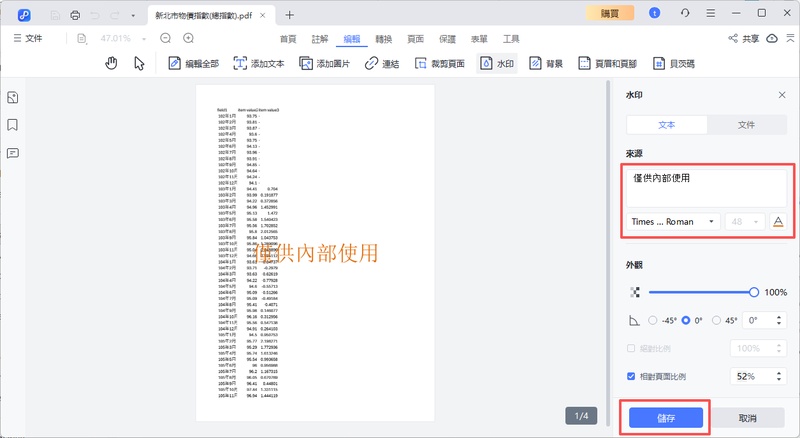Switch to the Convert (轉換) tab

[x=384, y=39]
